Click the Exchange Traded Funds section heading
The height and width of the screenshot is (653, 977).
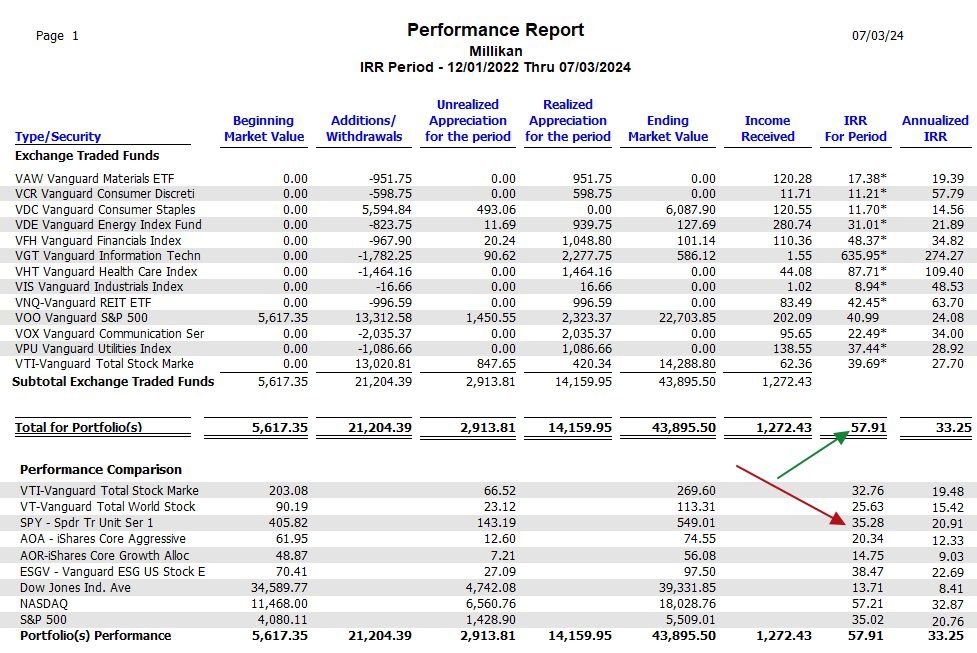click(x=87, y=155)
